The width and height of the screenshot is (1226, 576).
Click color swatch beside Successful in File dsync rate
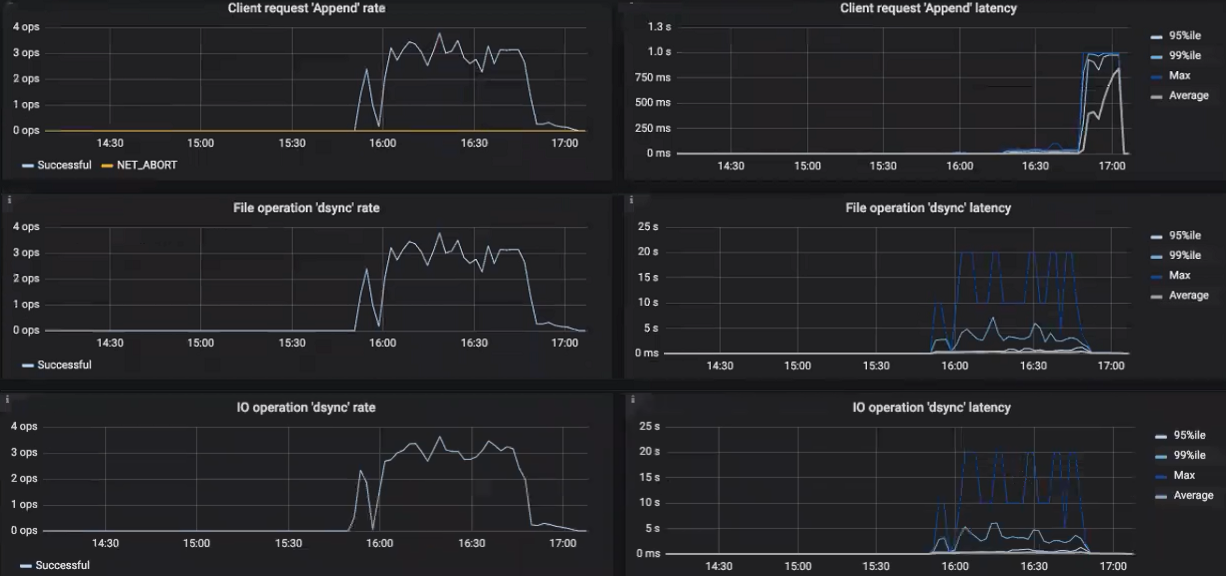pyautogui.click(x=27, y=366)
